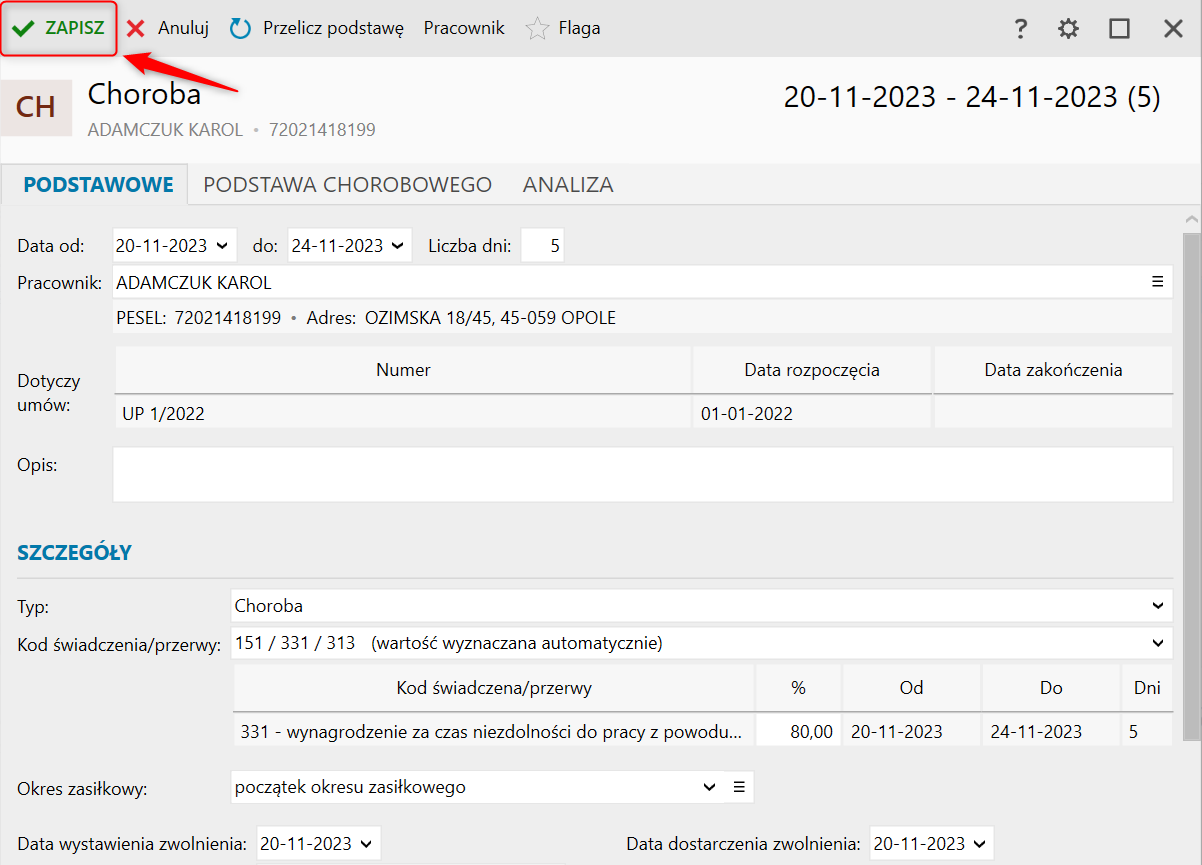Switch to ANALIZA tab
This screenshot has height=865, width=1202.
568,184
